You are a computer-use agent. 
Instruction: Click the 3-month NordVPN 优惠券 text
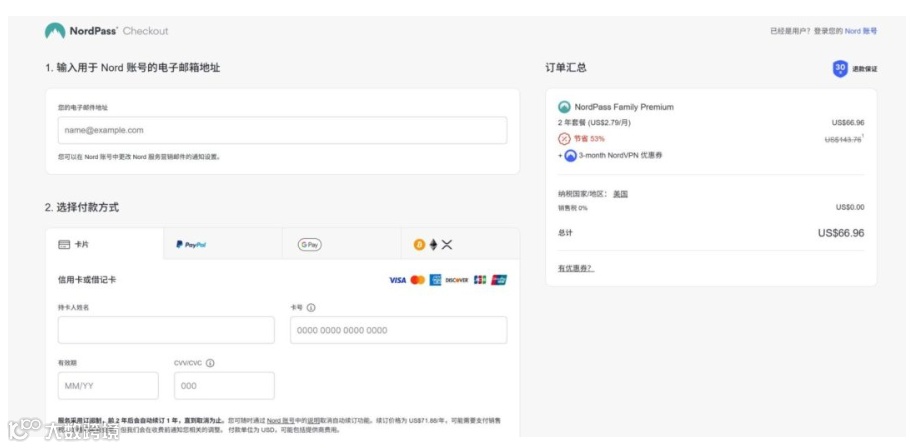click(x=620, y=156)
